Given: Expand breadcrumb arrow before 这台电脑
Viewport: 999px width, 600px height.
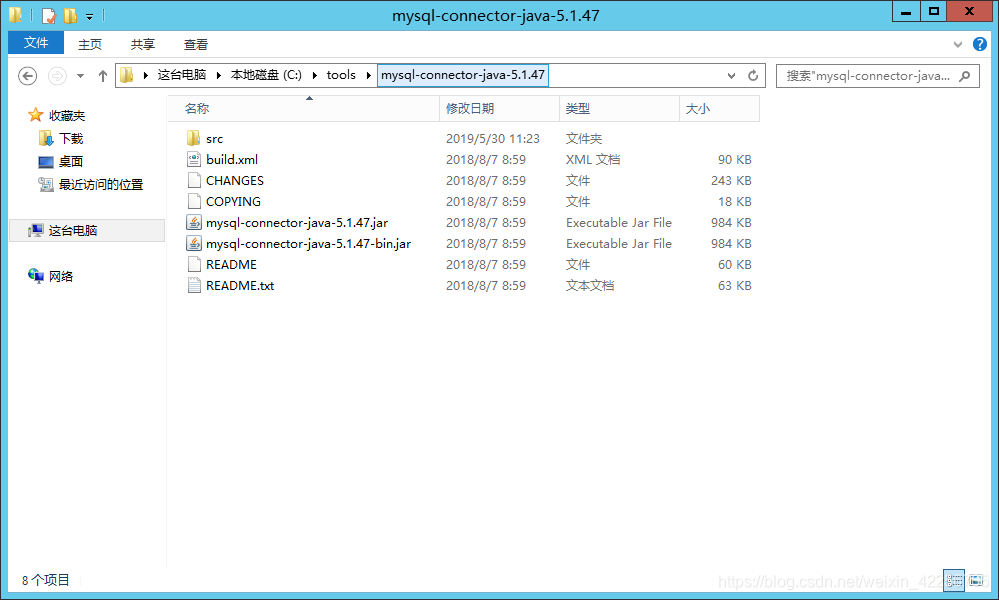Looking at the screenshot, I should [145, 75].
